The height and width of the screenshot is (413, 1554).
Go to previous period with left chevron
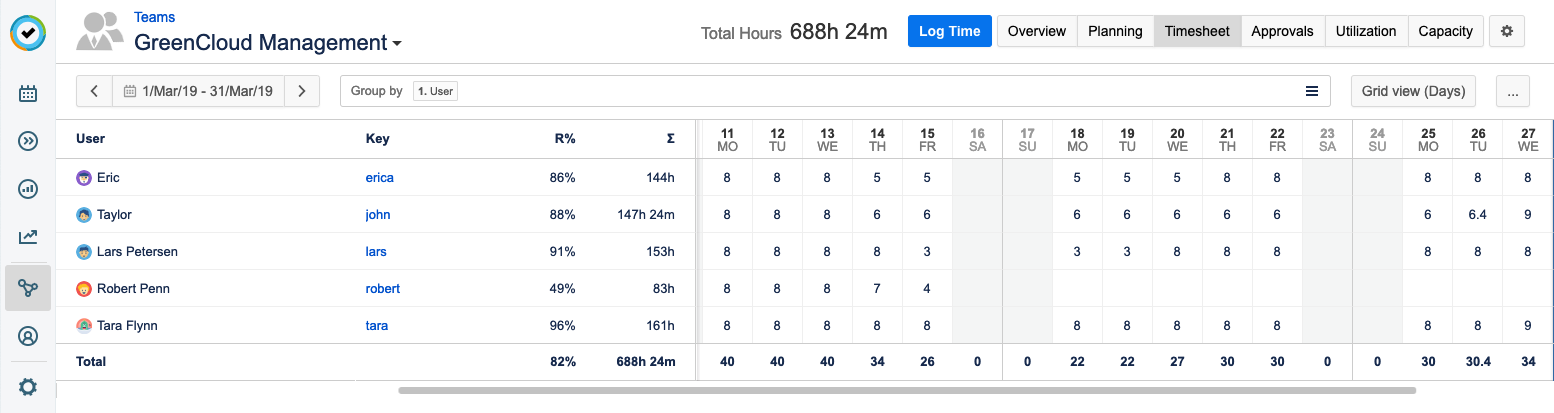94,91
